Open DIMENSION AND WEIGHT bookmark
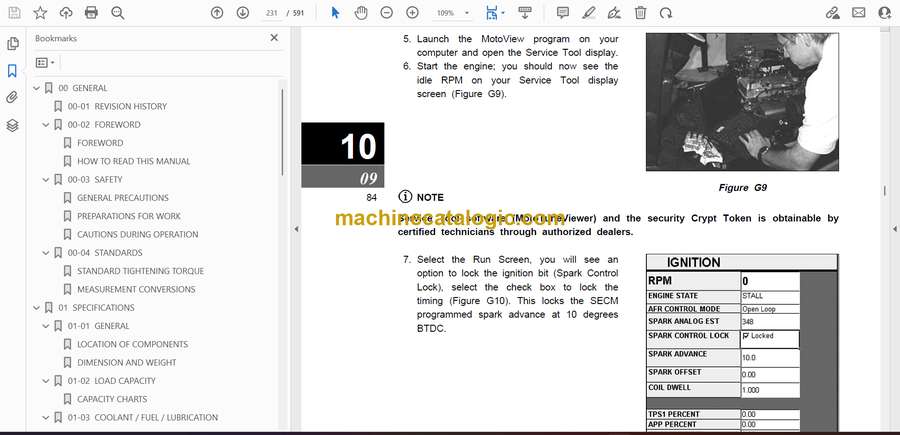The height and width of the screenshot is (435, 900). click(127, 363)
